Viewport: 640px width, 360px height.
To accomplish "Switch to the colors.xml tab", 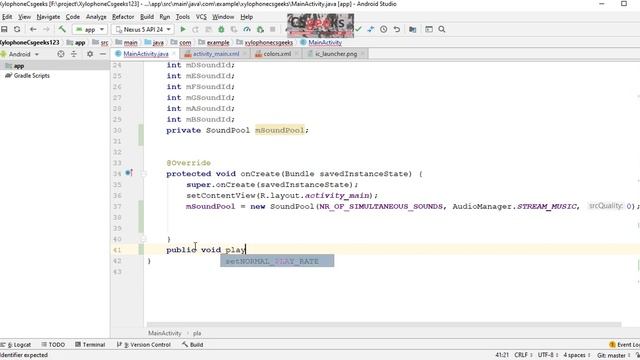I will coord(277,54).
